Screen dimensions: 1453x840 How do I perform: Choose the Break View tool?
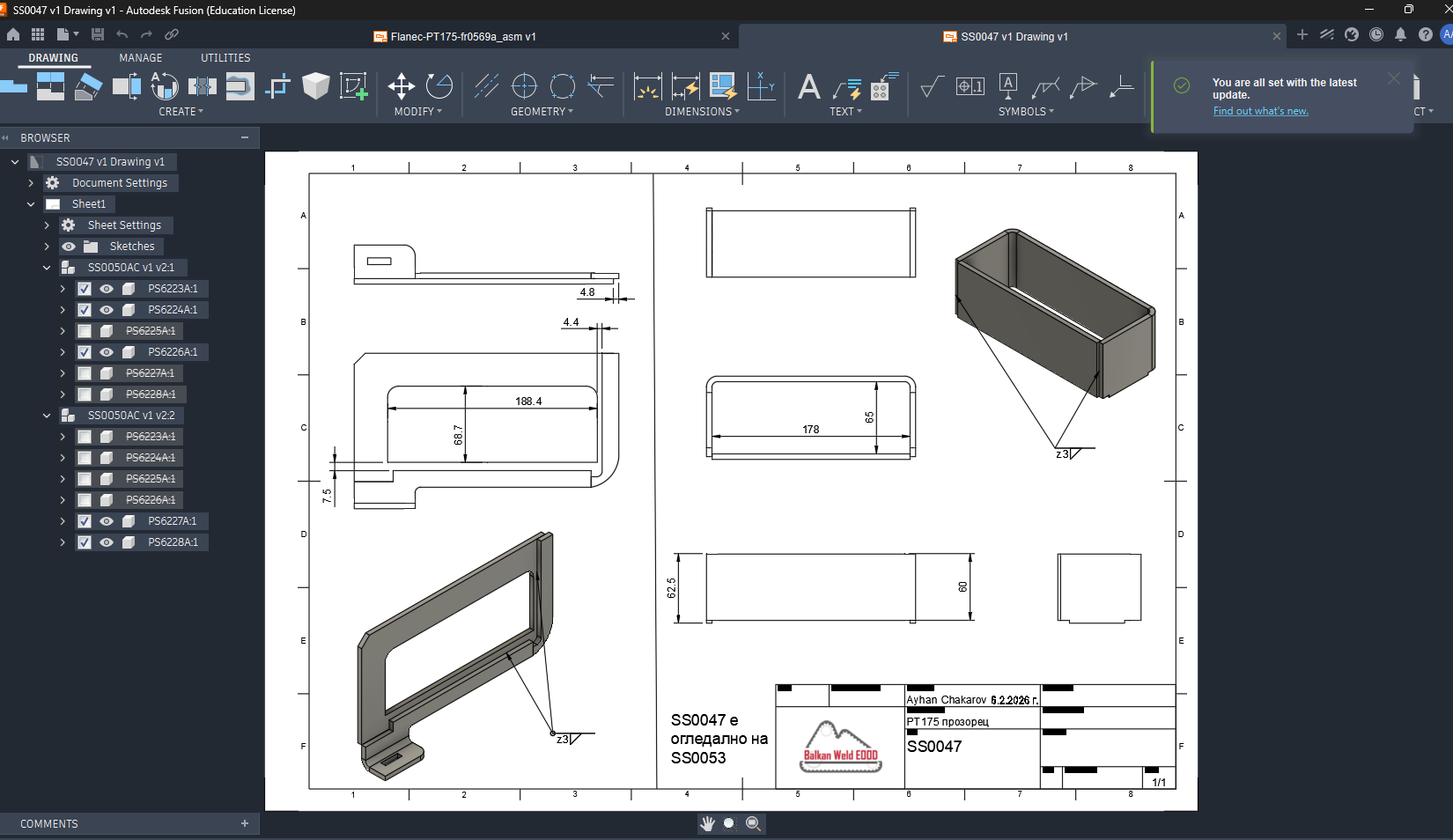(202, 86)
